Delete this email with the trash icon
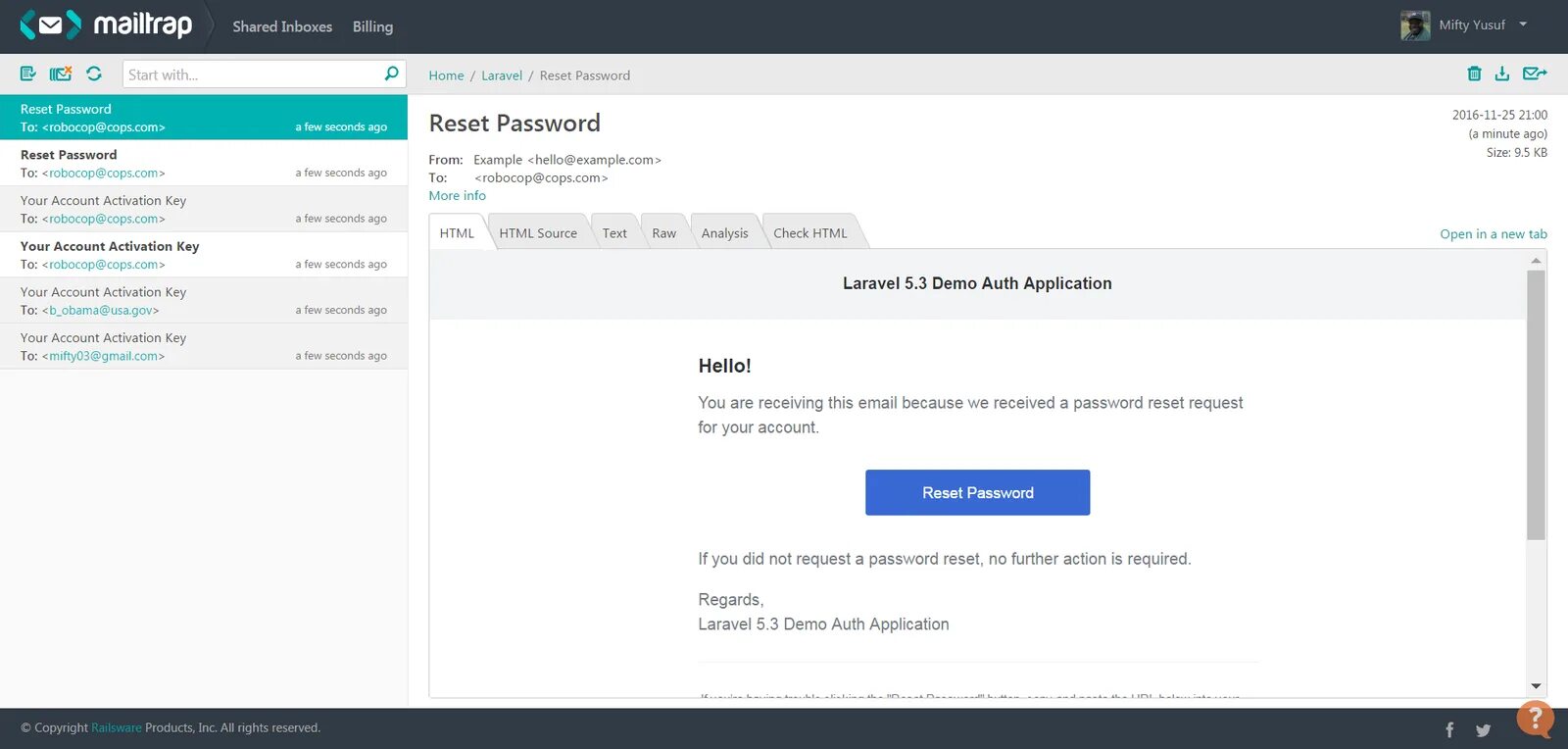Image resolution: width=1568 pixels, height=749 pixels. pos(1474,74)
